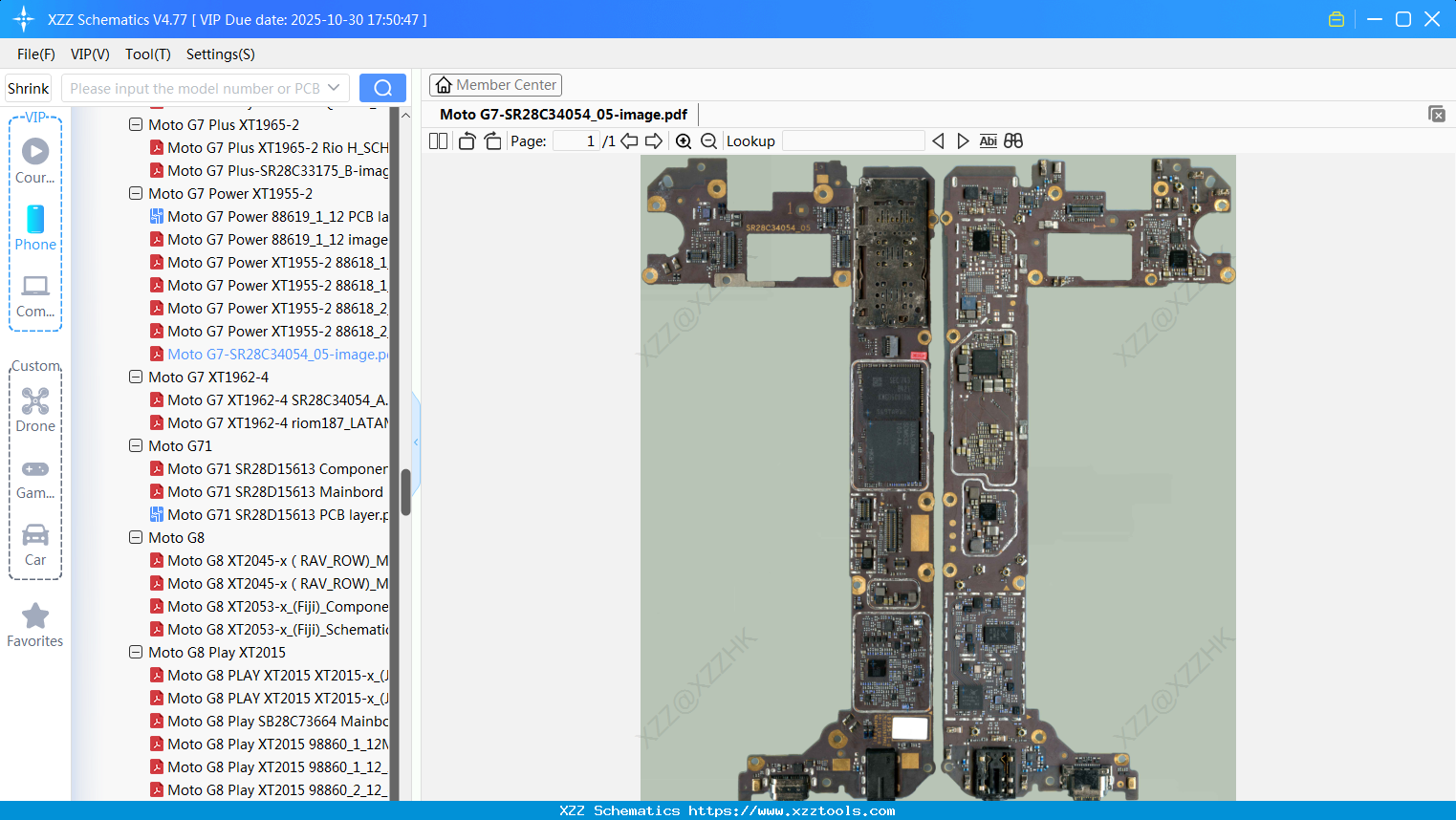
Task: Open the Settings(S) menu
Action: (220, 54)
